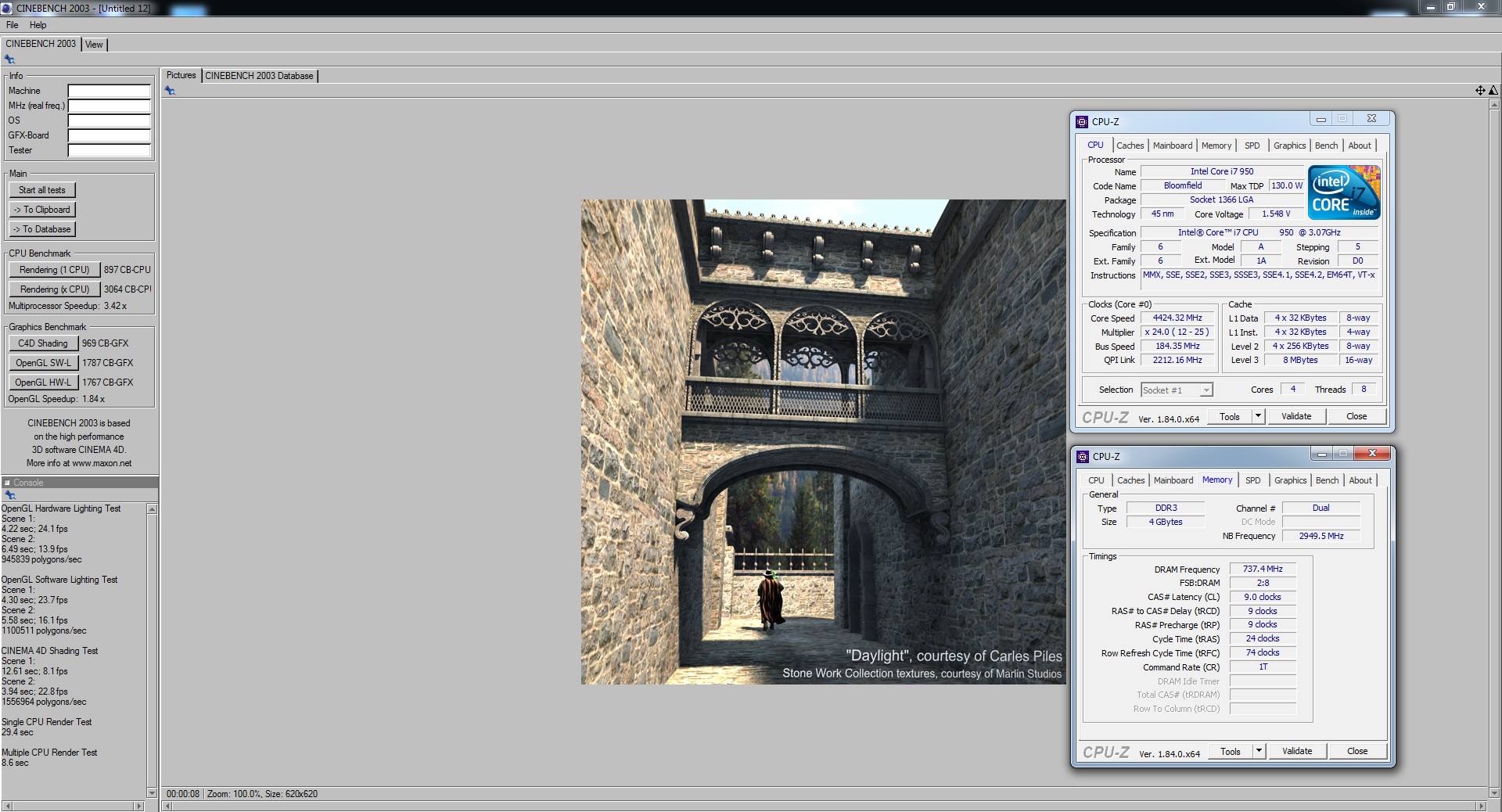Image resolution: width=1502 pixels, height=812 pixels.
Task: Click the DRAM Frequency value 737.4 MHz
Action: tap(1263, 569)
